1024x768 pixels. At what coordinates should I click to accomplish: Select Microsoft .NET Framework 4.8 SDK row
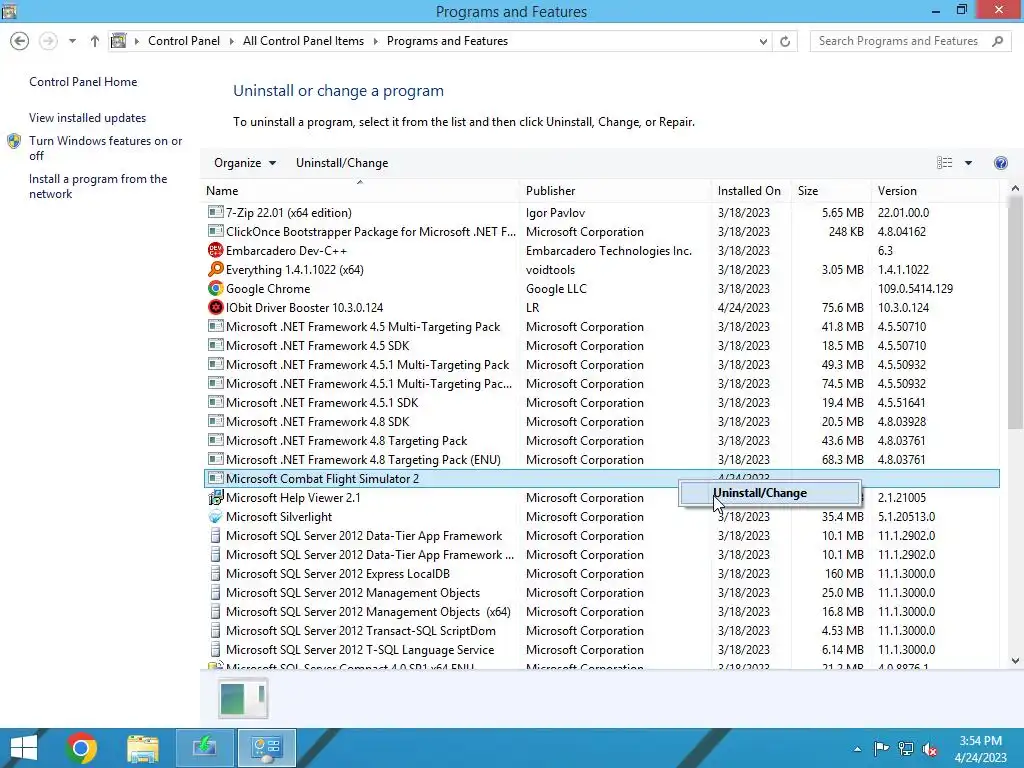[x=601, y=421]
